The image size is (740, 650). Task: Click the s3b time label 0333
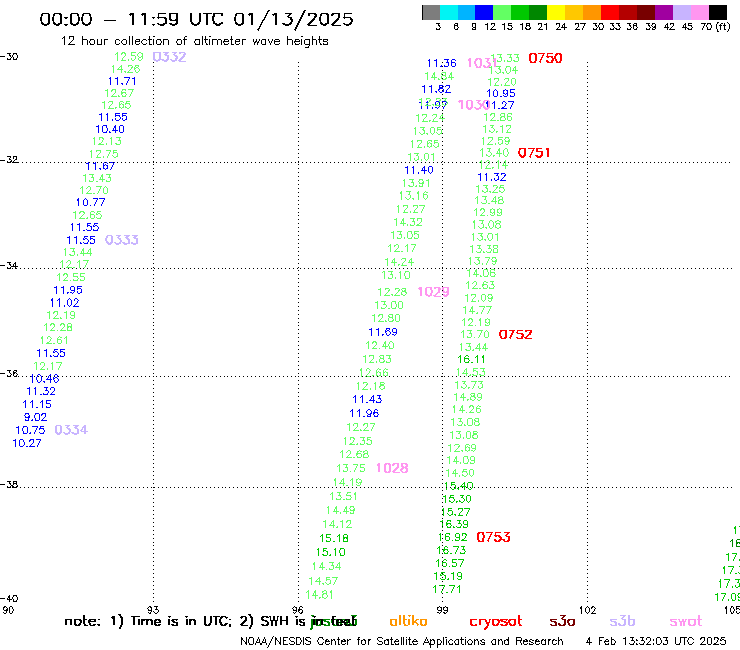[x=122, y=240]
